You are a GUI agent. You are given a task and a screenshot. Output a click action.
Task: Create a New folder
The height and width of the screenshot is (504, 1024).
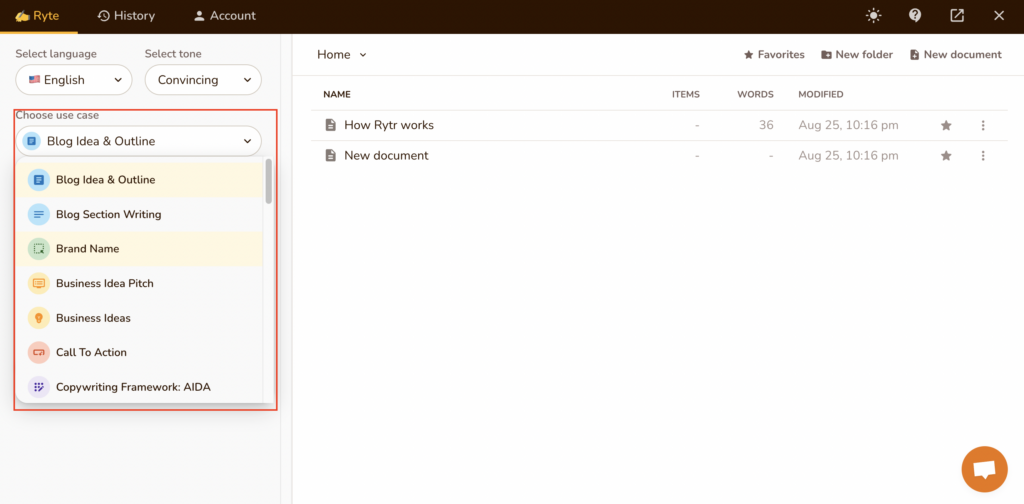pyautogui.click(x=857, y=55)
